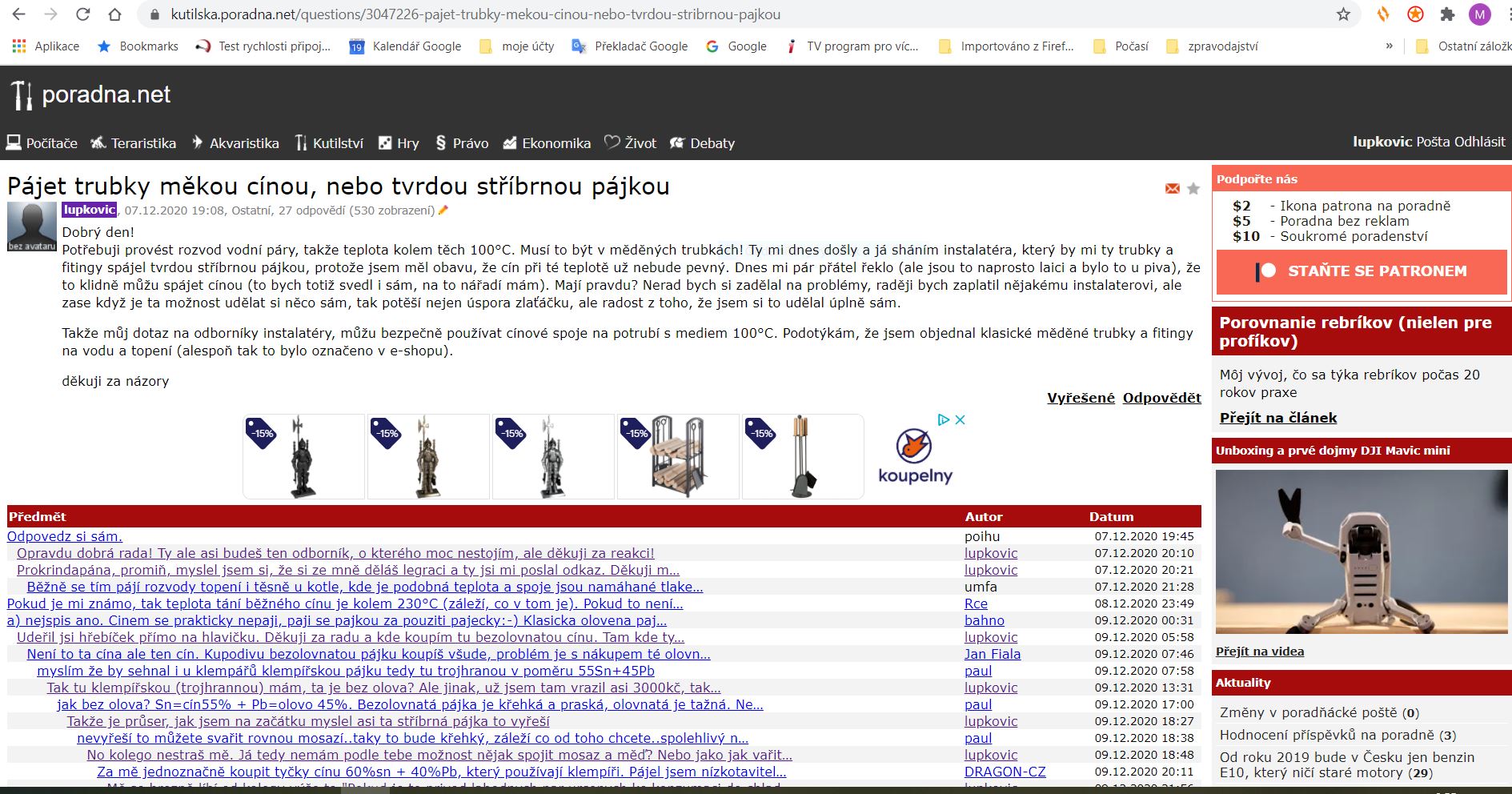Expand hidden bookmarks with the double chevron
Viewport: 1512px width, 794px height.
[x=1390, y=46]
